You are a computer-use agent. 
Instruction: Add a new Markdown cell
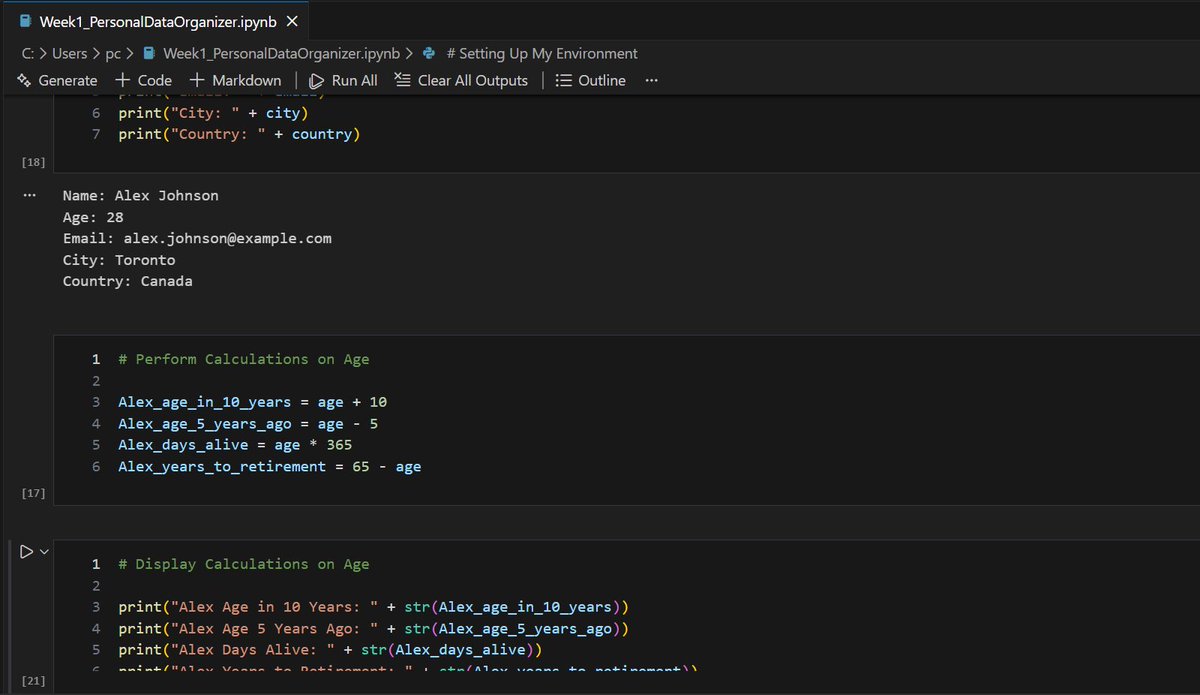[x=236, y=80]
